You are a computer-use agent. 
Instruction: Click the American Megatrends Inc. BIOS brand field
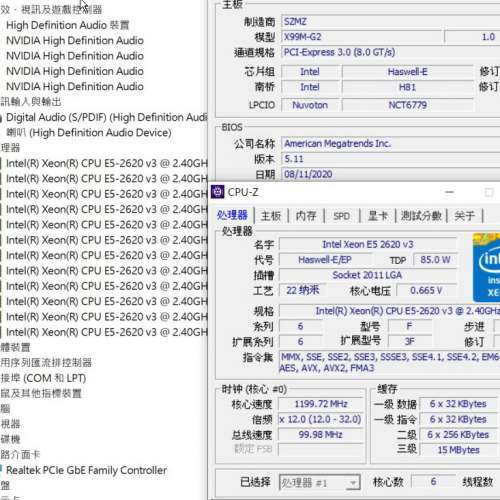tap(391, 144)
